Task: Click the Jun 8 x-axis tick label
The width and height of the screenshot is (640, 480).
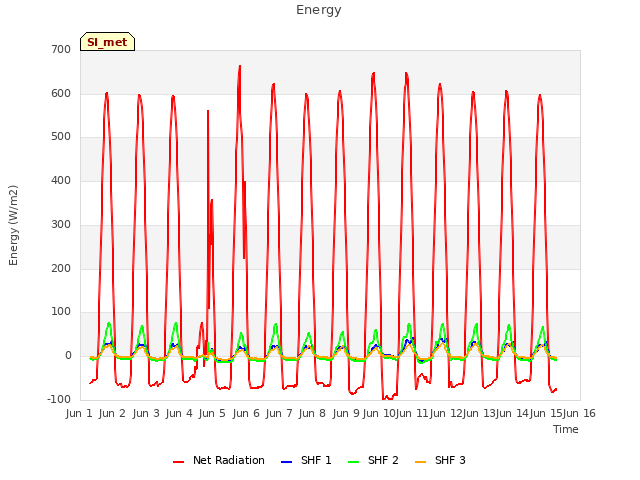Action: (312, 413)
